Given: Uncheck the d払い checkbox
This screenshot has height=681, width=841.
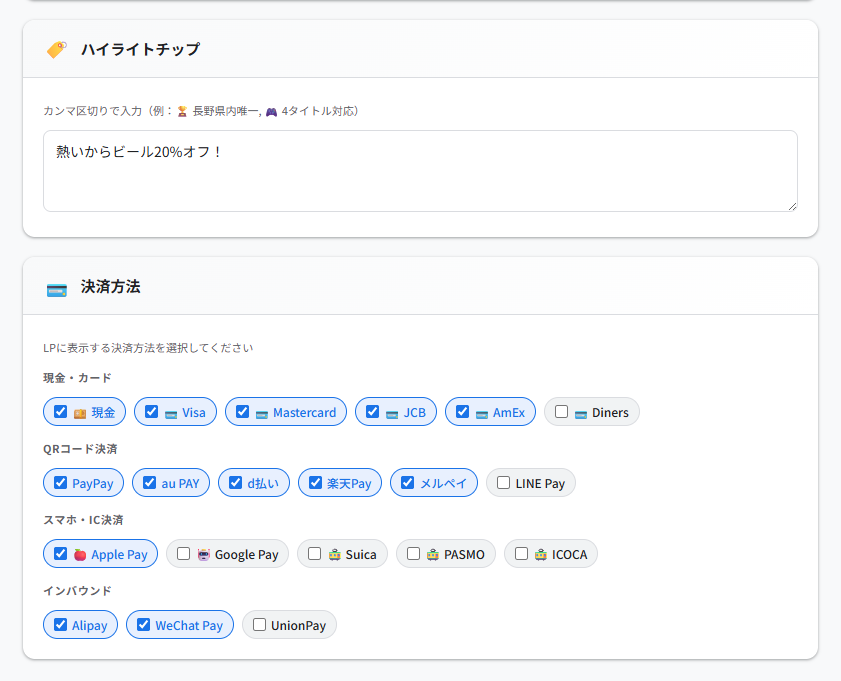Looking at the screenshot, I should pyautogui.click(x=235, y=483).
